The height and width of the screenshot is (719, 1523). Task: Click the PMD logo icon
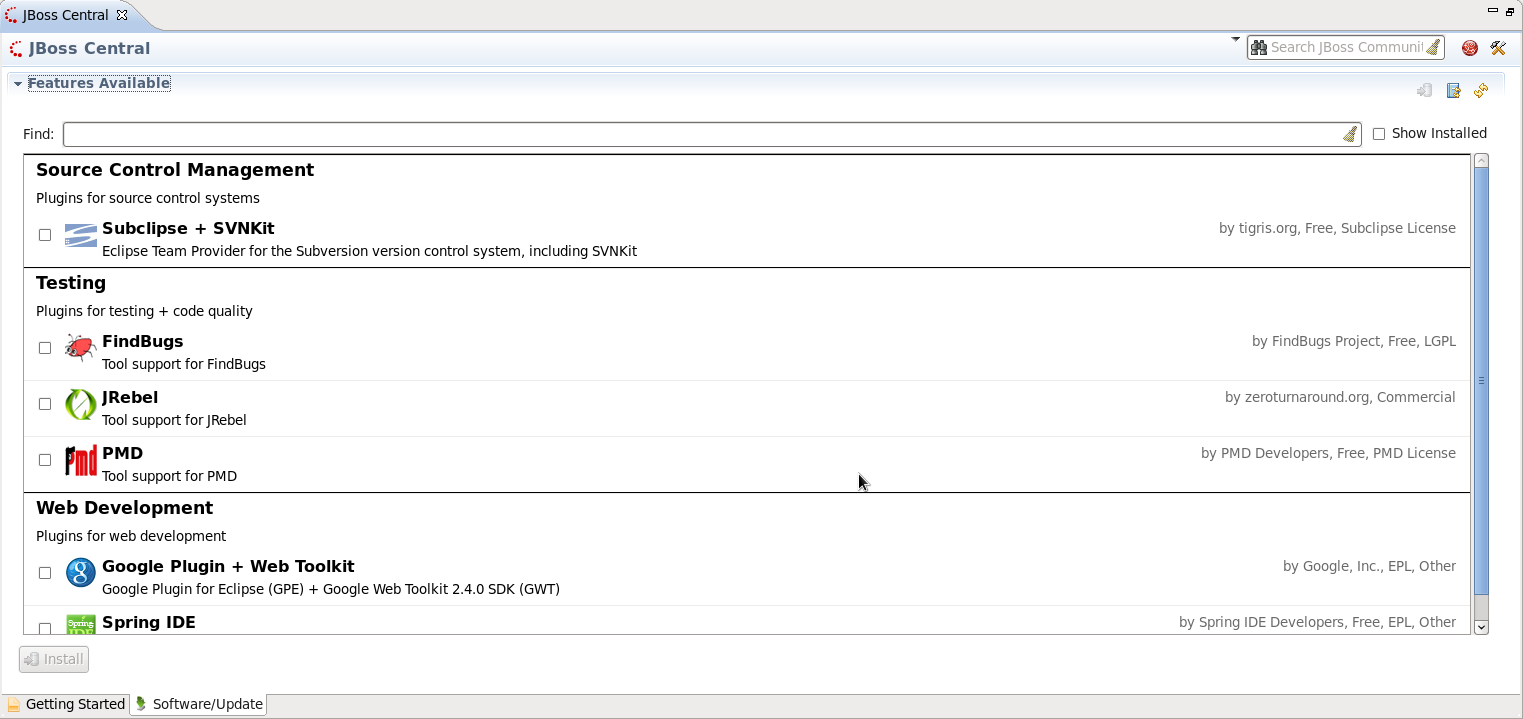(x=81, y=460)
